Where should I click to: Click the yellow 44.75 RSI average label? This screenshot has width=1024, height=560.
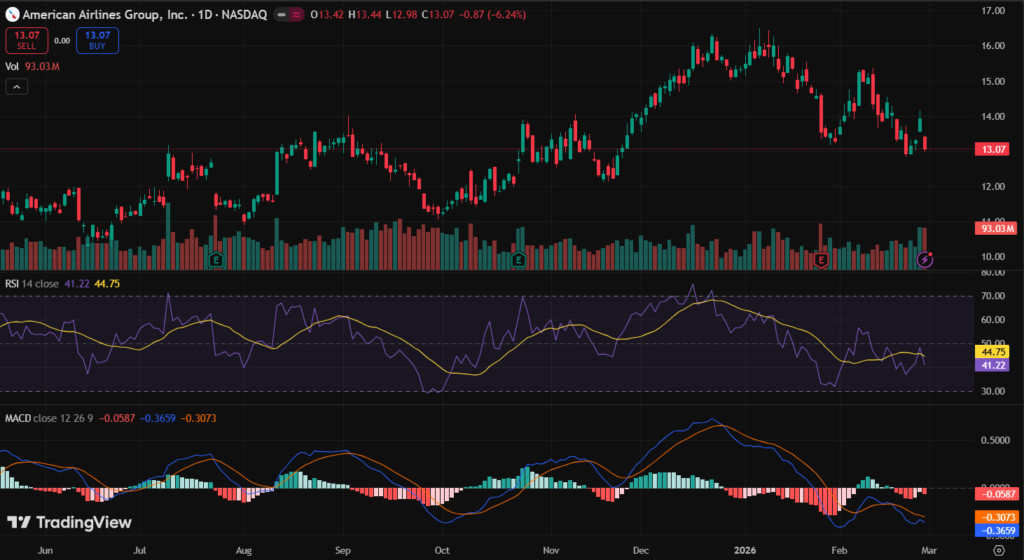pos(995,352)
